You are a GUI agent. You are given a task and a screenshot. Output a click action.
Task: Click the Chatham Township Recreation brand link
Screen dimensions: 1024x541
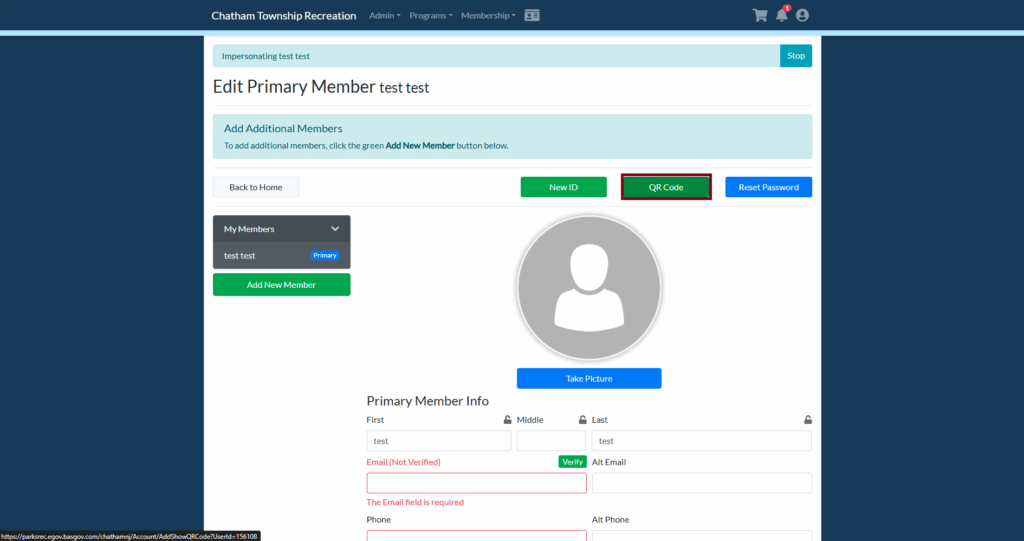[283, 16]
